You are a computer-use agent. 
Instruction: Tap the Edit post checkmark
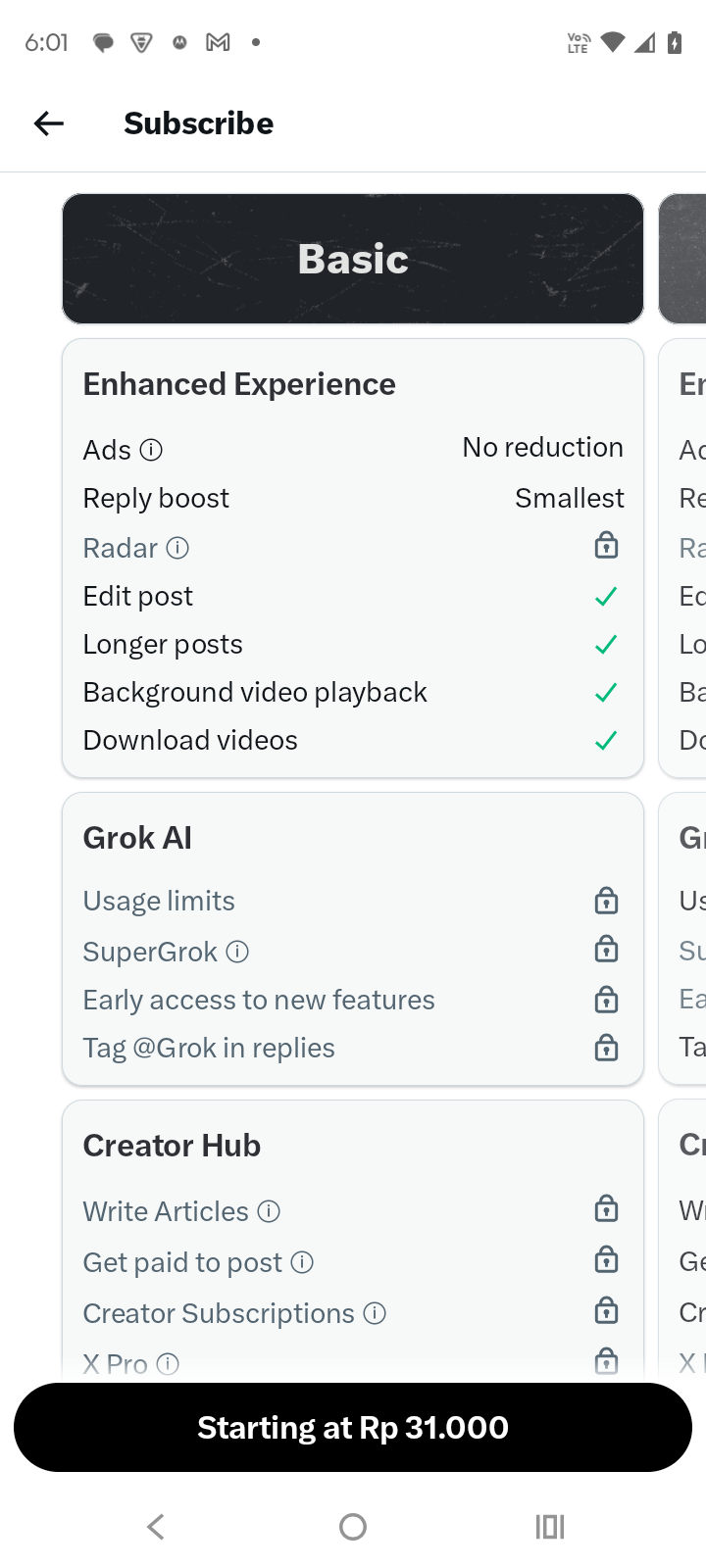coord(606,596)
